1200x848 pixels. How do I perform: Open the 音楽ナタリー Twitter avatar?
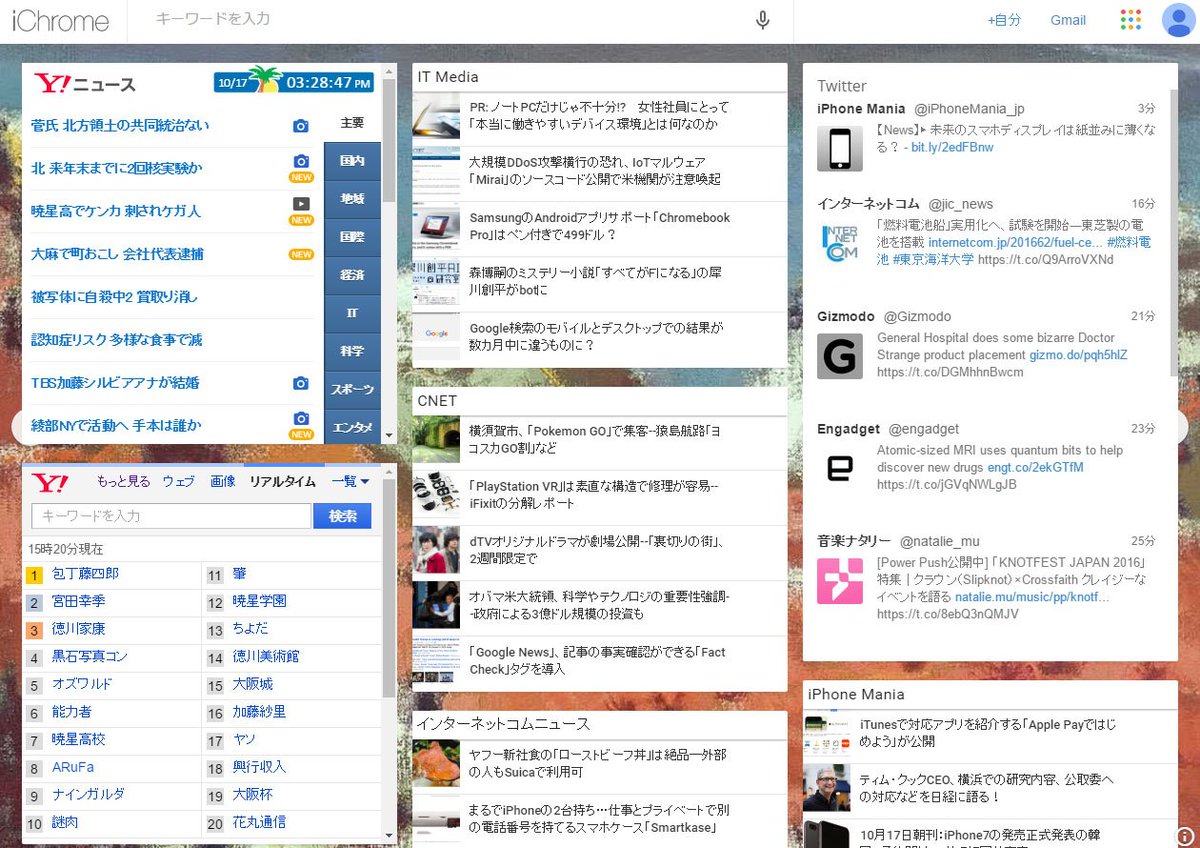[x=840, y=581]
